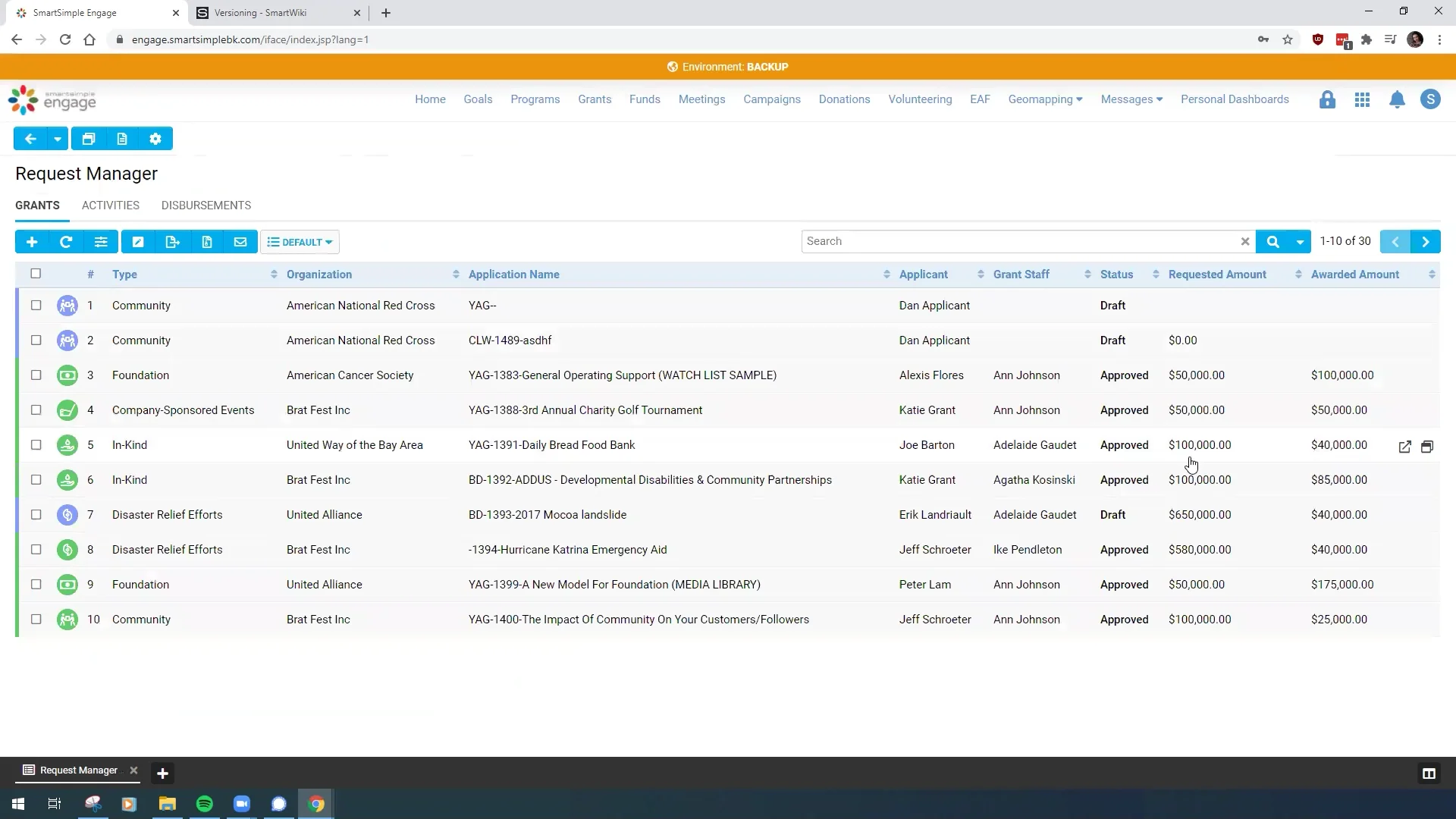This screenshot has width=1456, height=819.
Task: Open the DEFAULT view dropdown
Action: click(300, 241)
